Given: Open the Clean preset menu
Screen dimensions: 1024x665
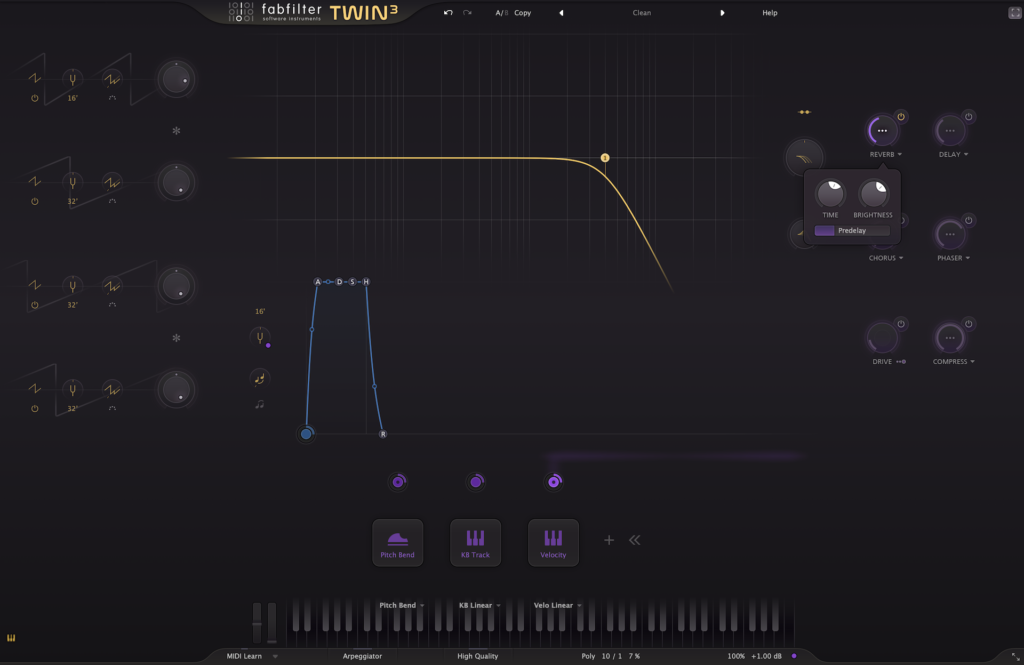Looking at the screenshot, I should (641, 13).
